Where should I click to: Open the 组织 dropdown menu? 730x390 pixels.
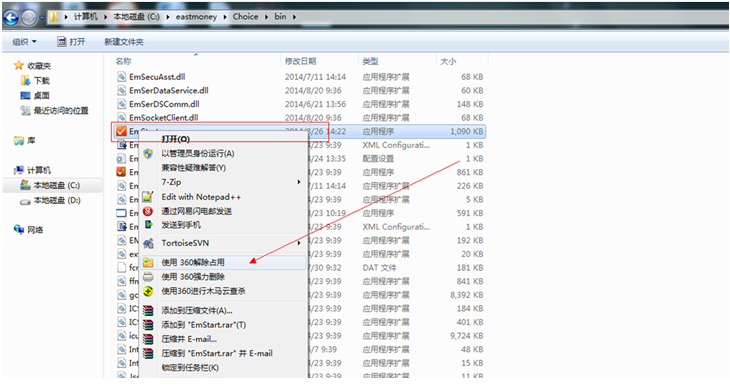point(24,42)
